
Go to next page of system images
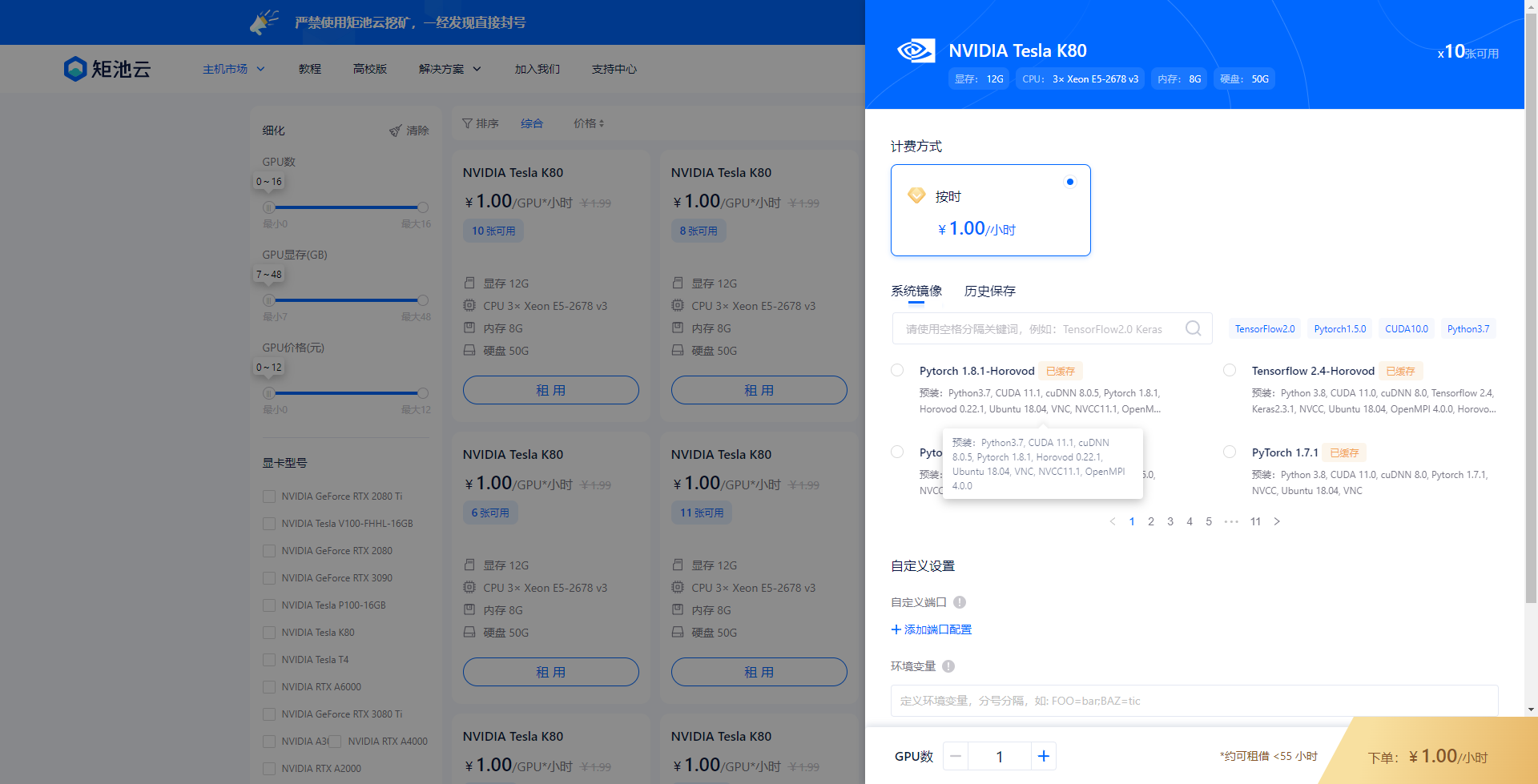[1277, 521]
